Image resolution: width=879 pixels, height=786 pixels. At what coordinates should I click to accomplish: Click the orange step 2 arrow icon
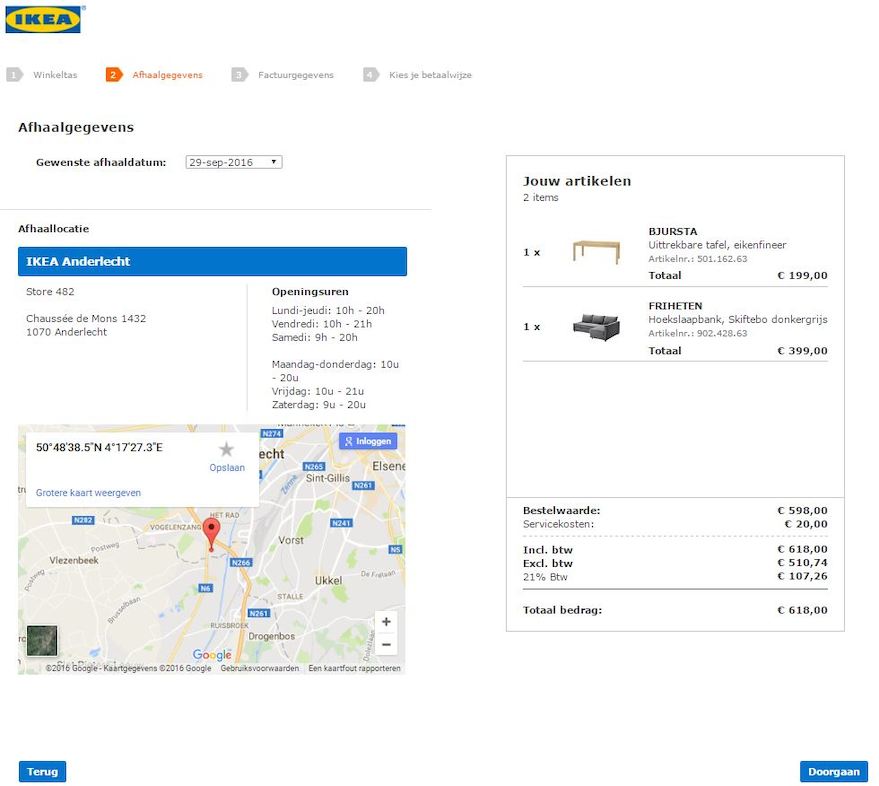tap(114, 75)
